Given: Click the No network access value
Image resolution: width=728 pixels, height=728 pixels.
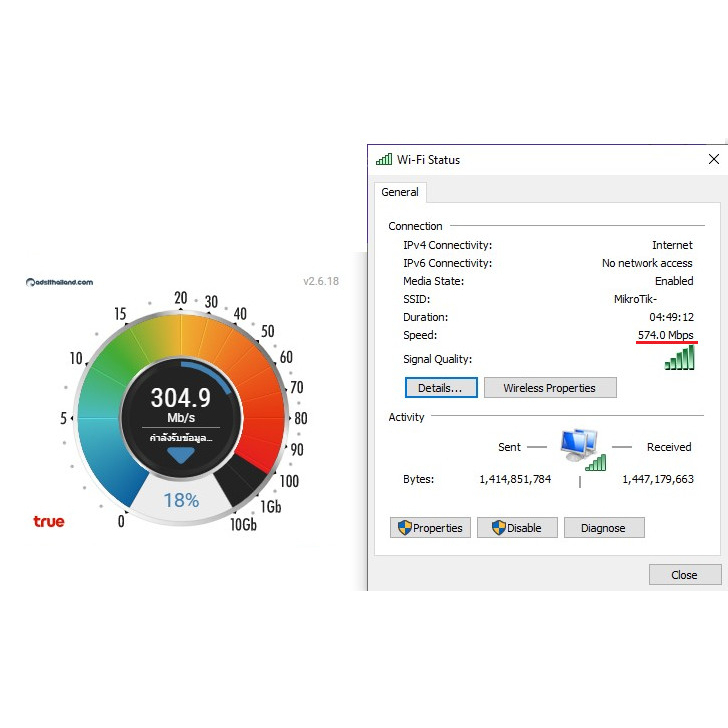Looking at the screenshot, I should [x=647, y=263].
